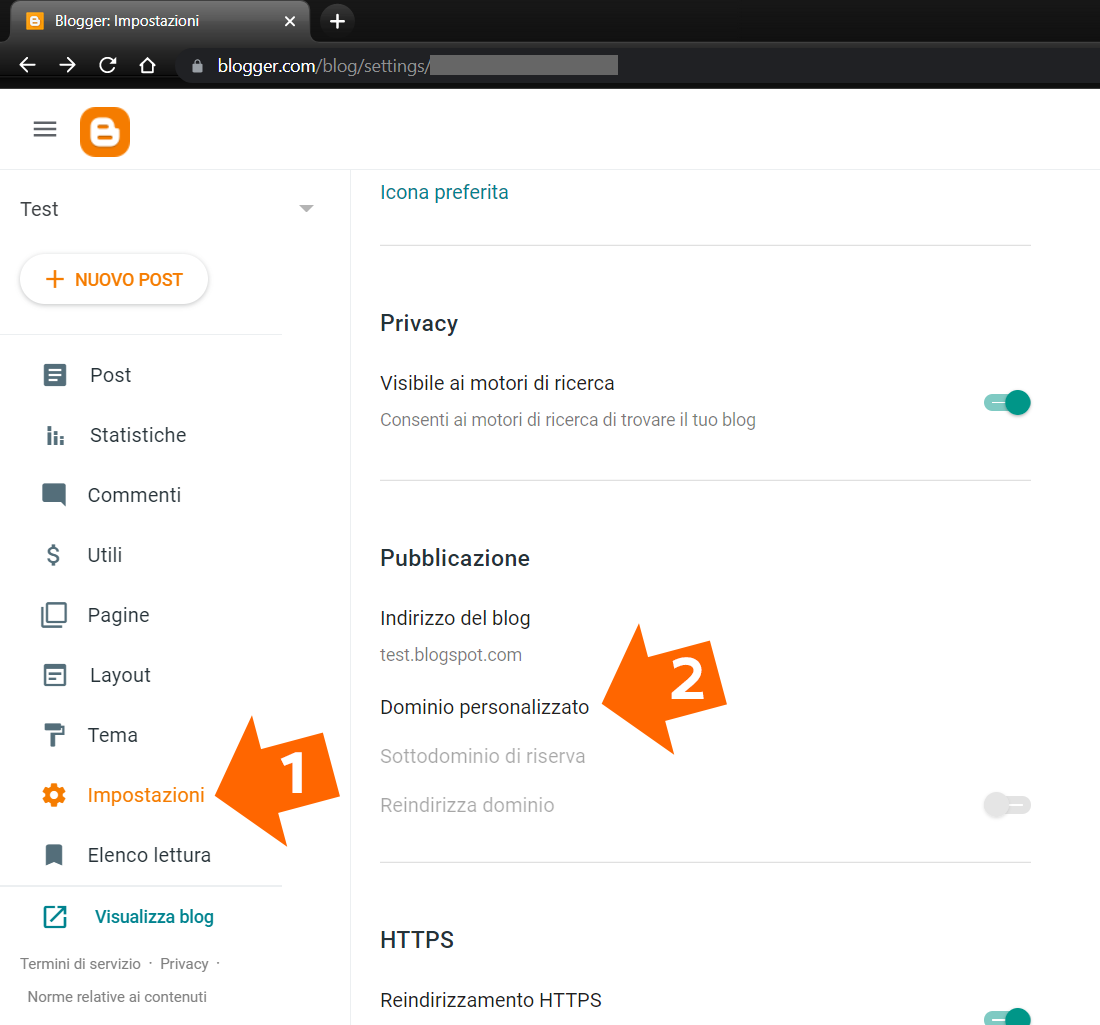Open the Dominio personalizzato setting
This screenshot has width=1100, height=1025.
[x=485, y=707]
